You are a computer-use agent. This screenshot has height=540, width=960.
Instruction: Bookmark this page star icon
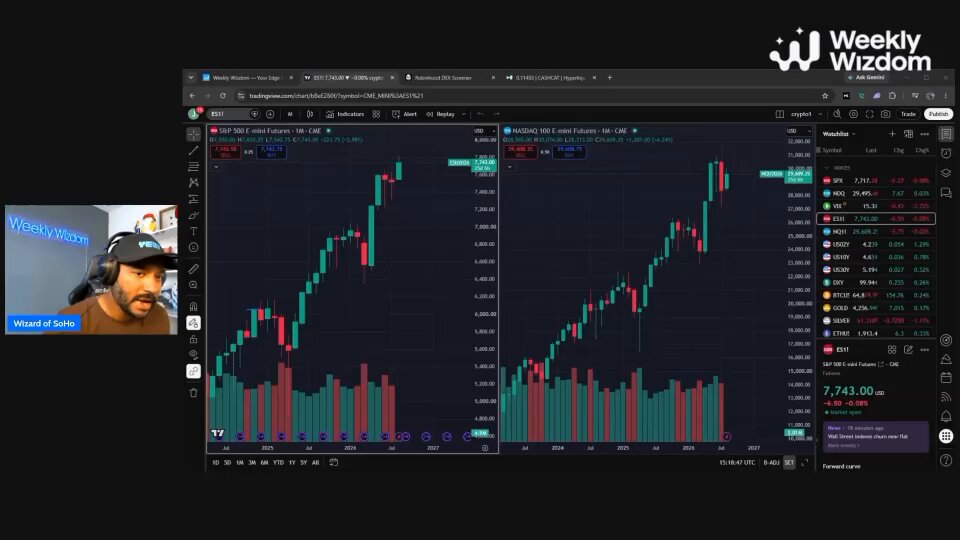825,96
